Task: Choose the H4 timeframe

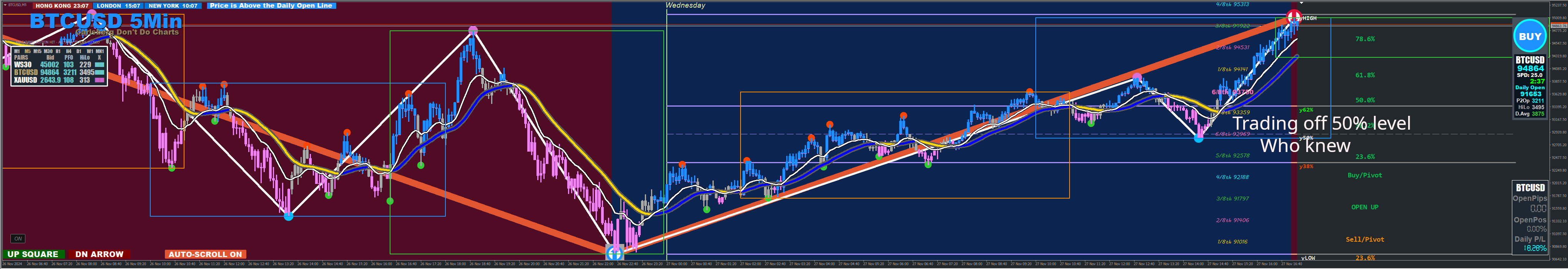Action: coord(69,51)
